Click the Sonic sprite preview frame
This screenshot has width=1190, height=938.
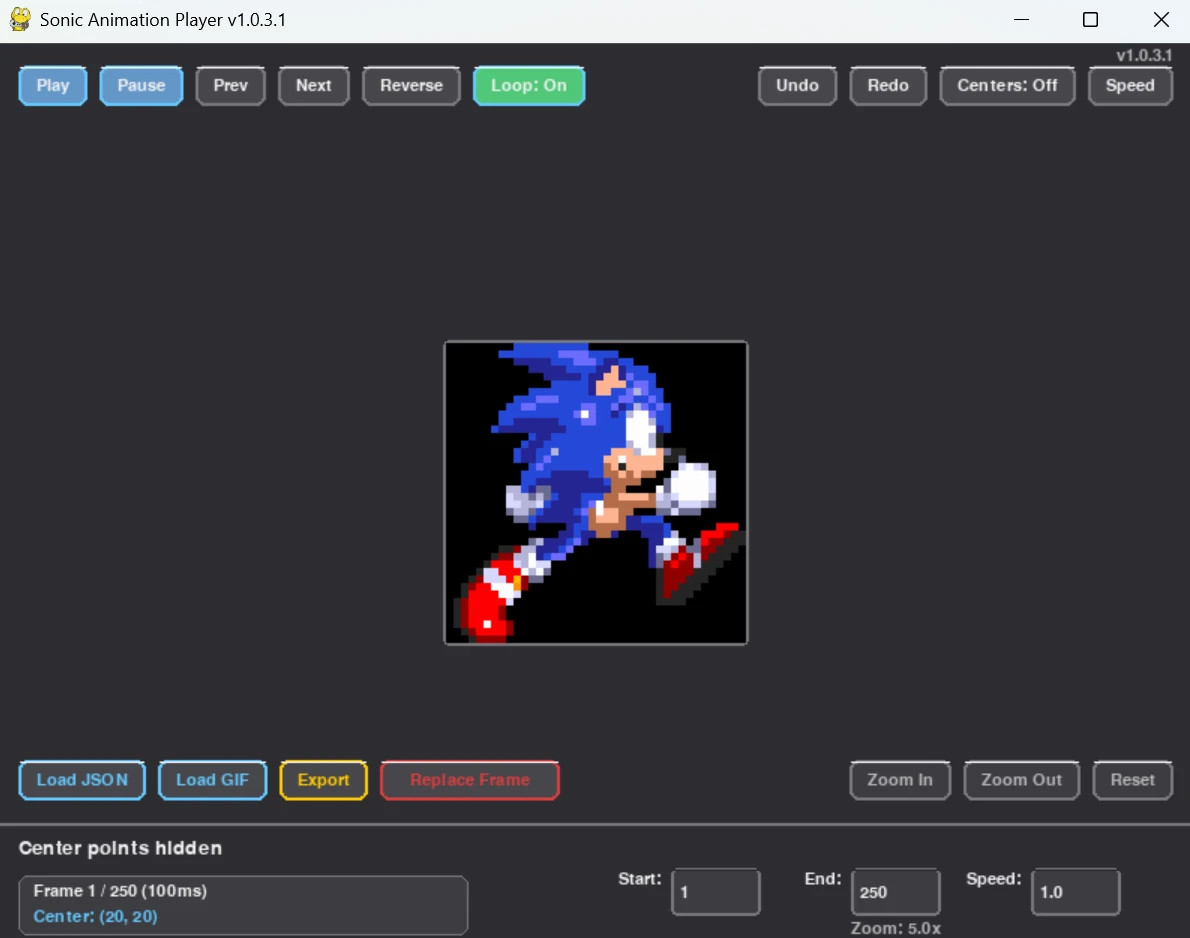pos(596,493)
